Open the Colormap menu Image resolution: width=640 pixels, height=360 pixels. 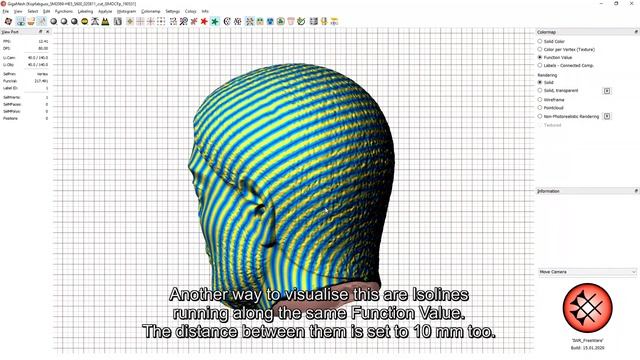pos(151,11)
